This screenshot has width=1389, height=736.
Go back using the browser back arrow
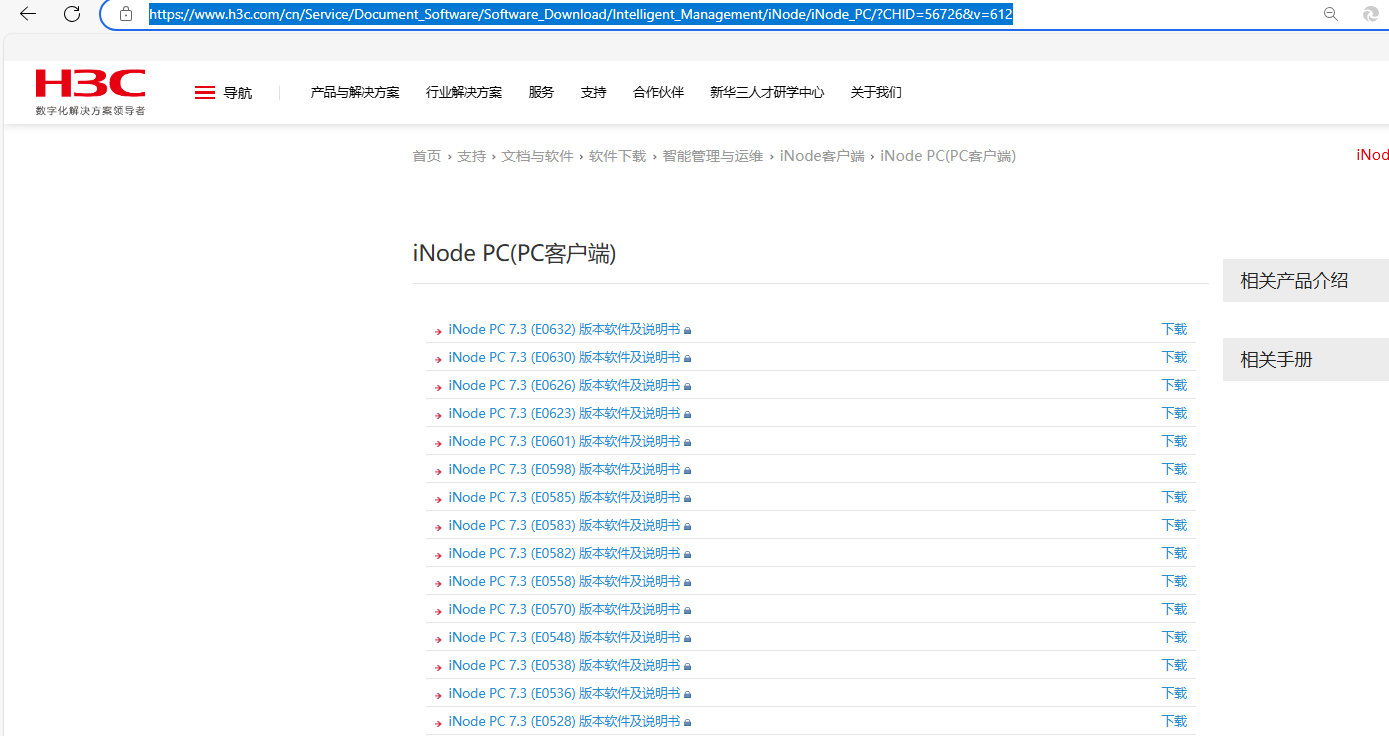coord(28,14)
